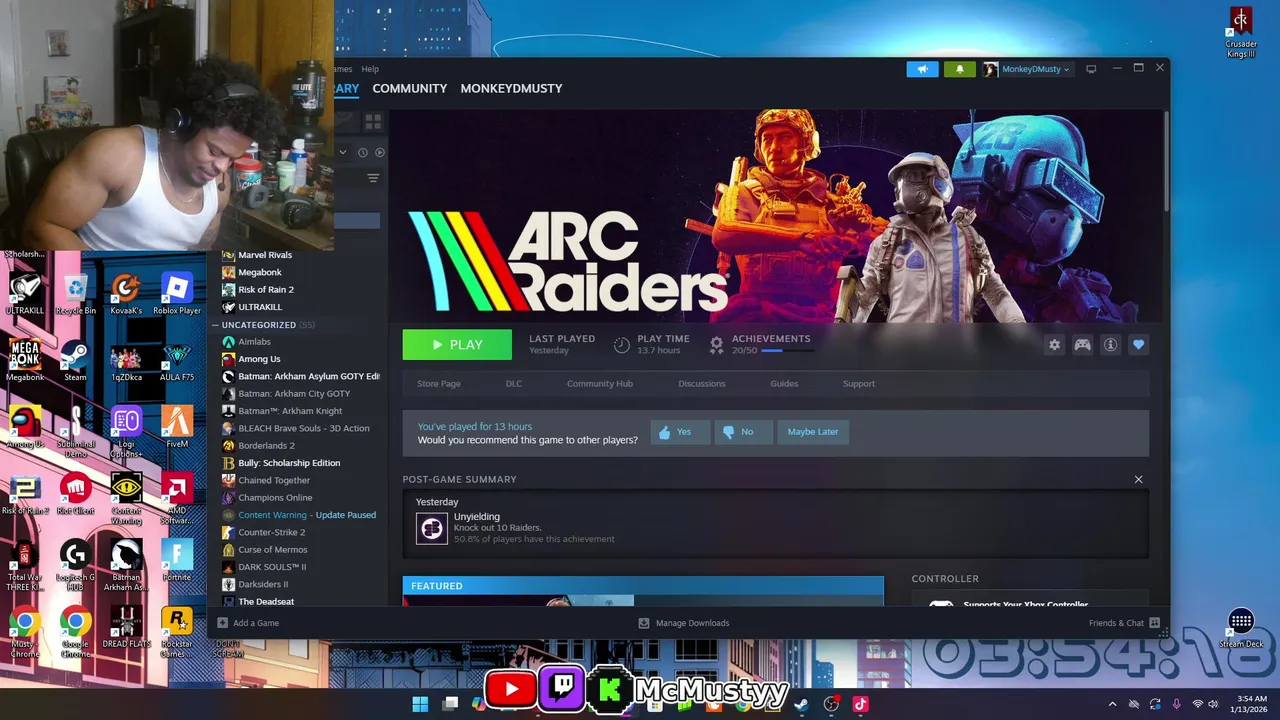Switch library to grid view icon
Screen dimensions: 1280x720
(373, 121)
